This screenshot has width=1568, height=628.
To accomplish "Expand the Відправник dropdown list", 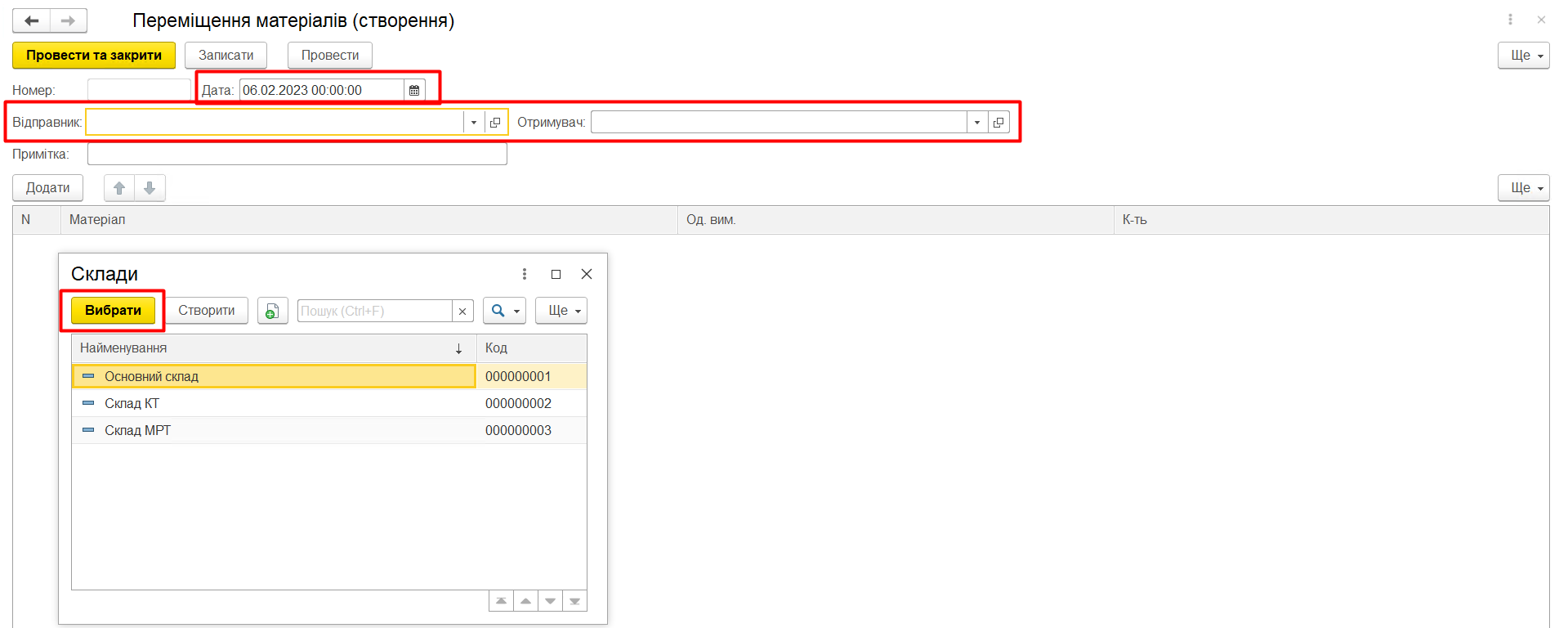I will pos(474,122).
